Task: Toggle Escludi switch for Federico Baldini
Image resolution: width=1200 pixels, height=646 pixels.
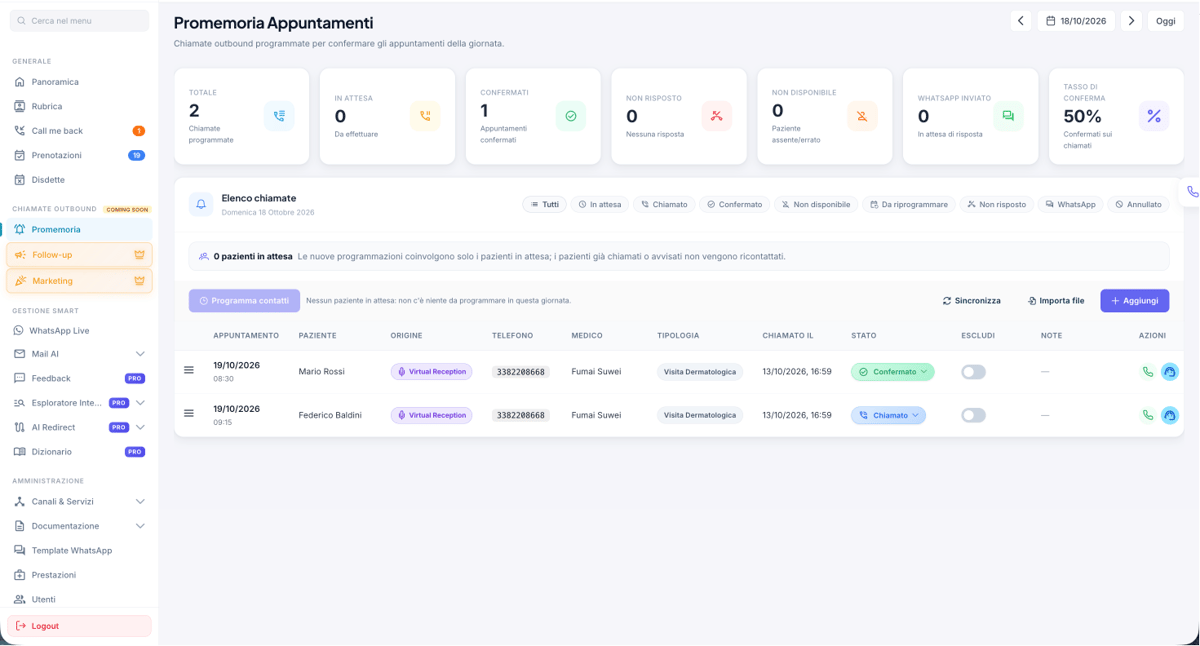Action: point(973,415)
